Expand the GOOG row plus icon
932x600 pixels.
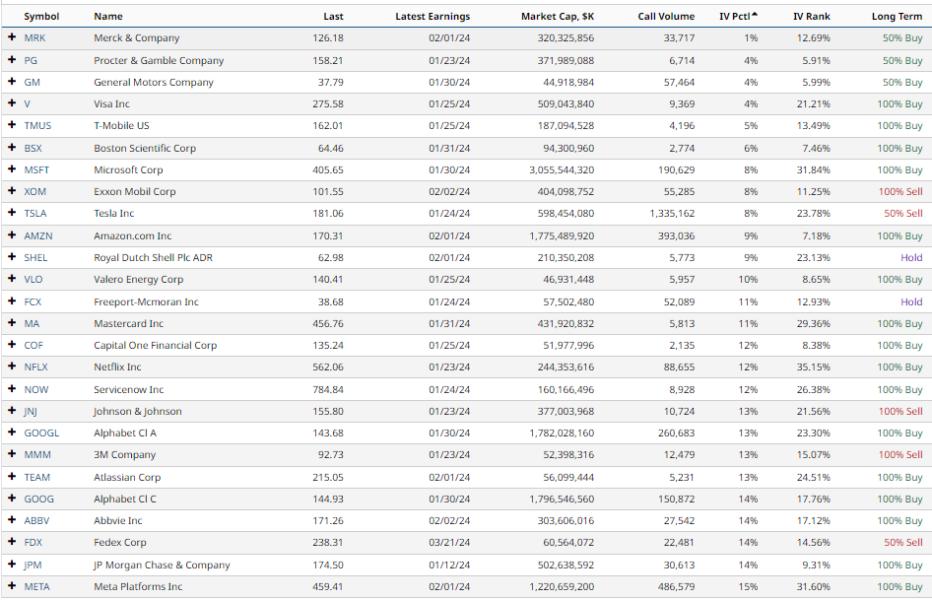click(x=12, y=498)
